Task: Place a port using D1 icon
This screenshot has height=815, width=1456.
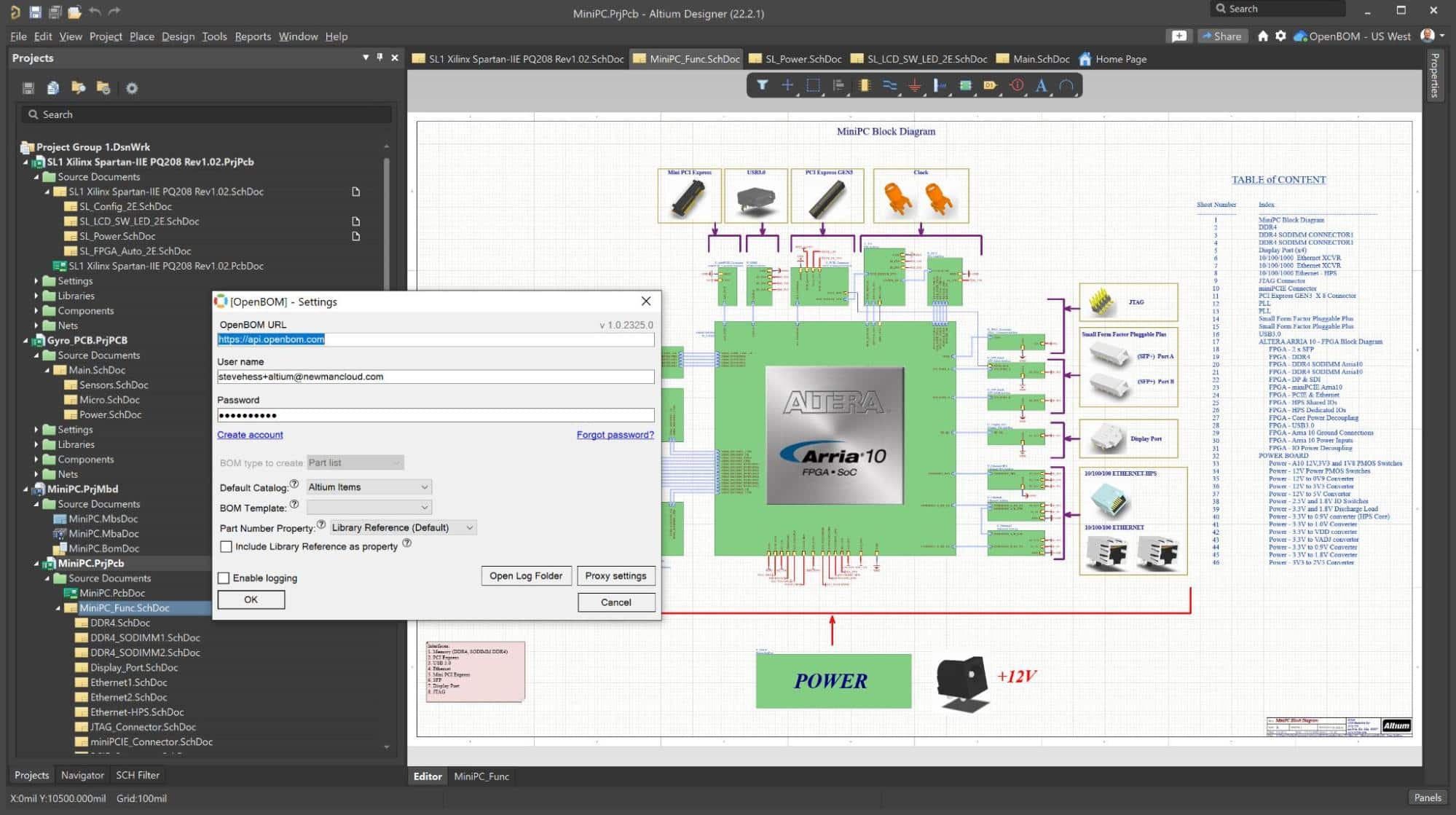Action: [991, 85]
